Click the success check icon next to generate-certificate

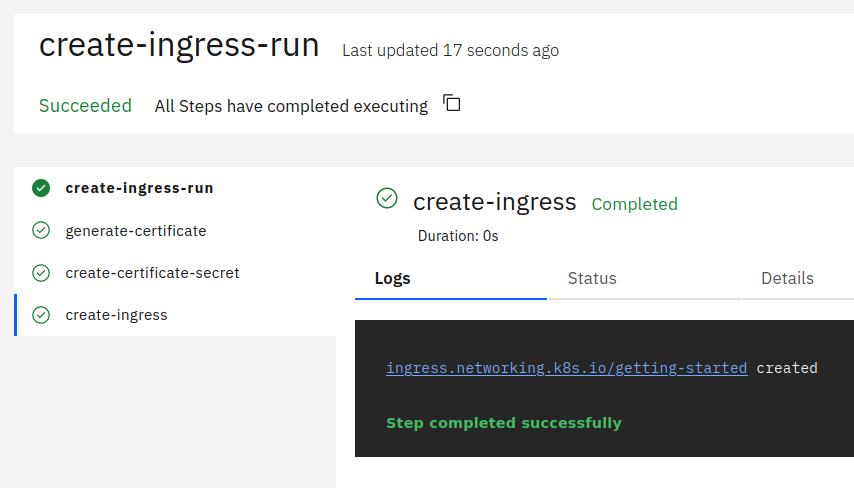tap(41, 230)
